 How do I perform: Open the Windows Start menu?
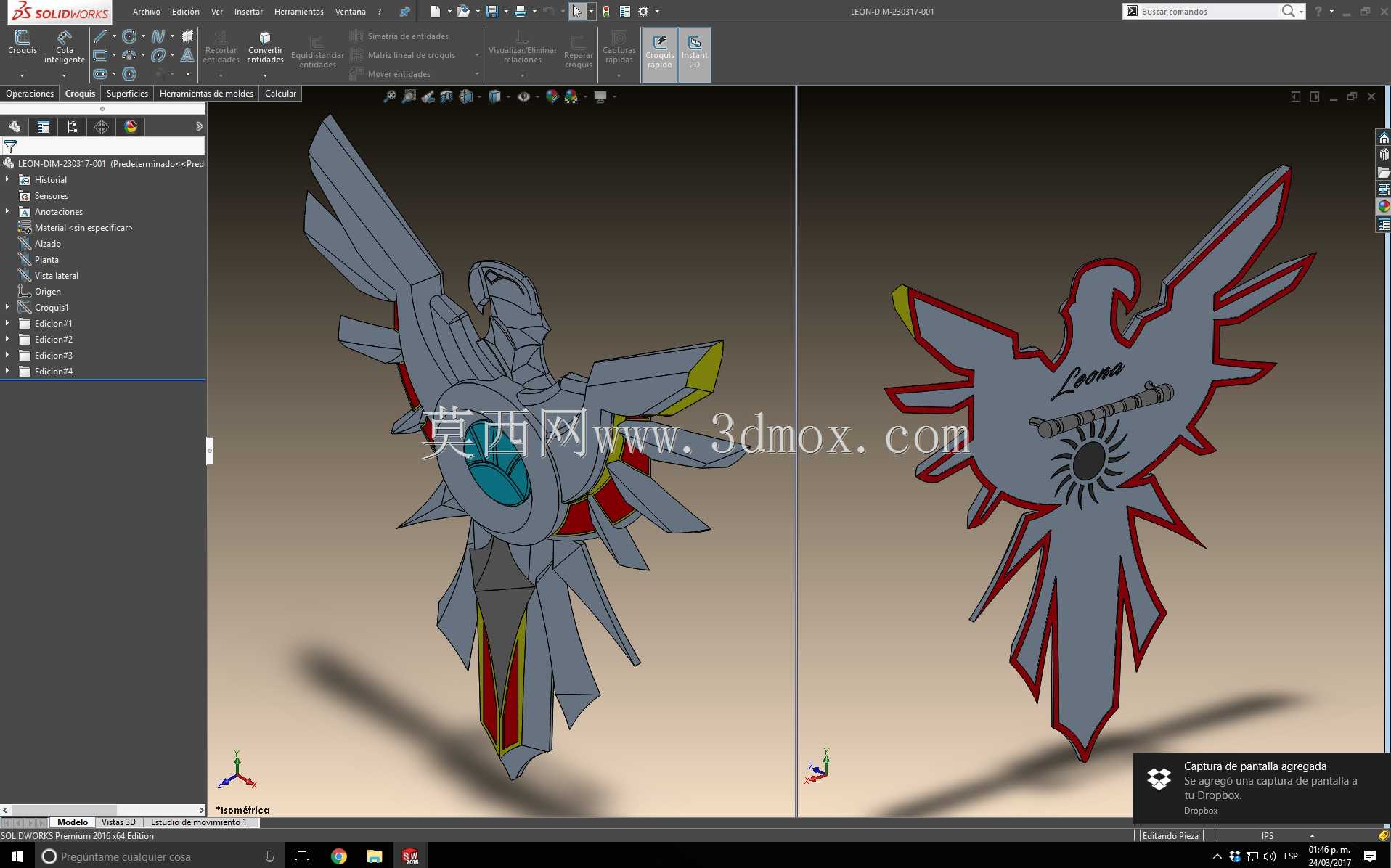(x=17, y=856)
